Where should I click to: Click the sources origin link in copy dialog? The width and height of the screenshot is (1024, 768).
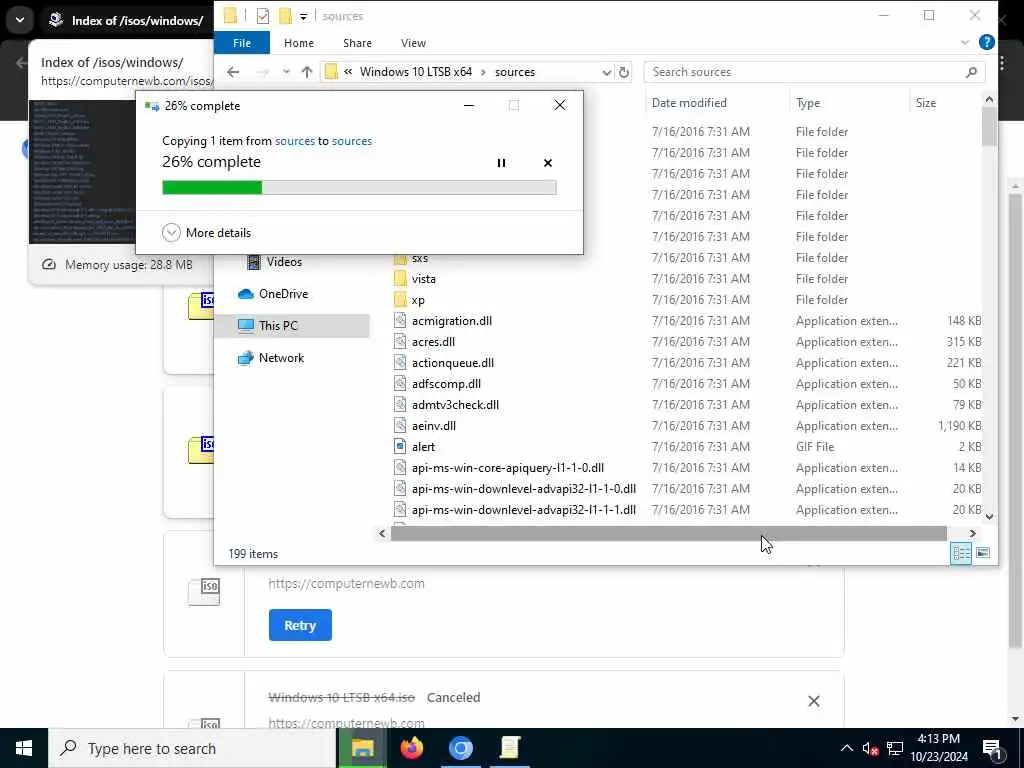coord(295,141)
